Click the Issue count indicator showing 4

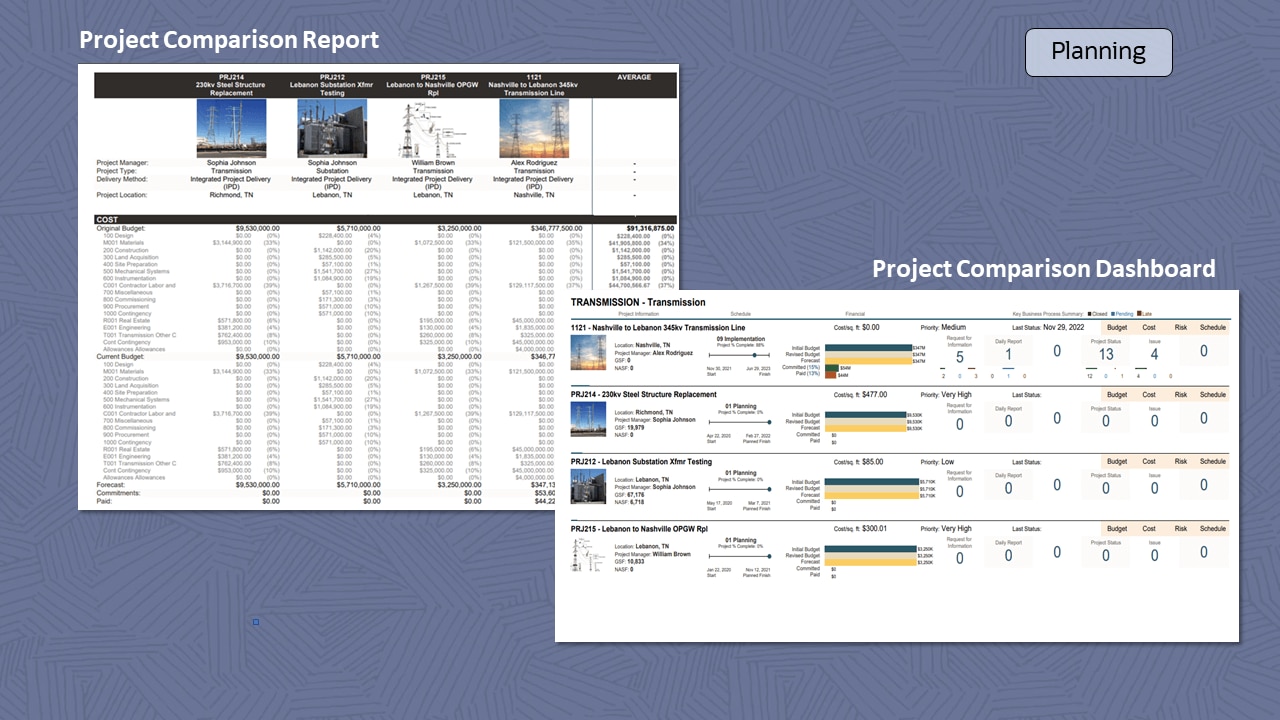click(x=1154, y=354)
